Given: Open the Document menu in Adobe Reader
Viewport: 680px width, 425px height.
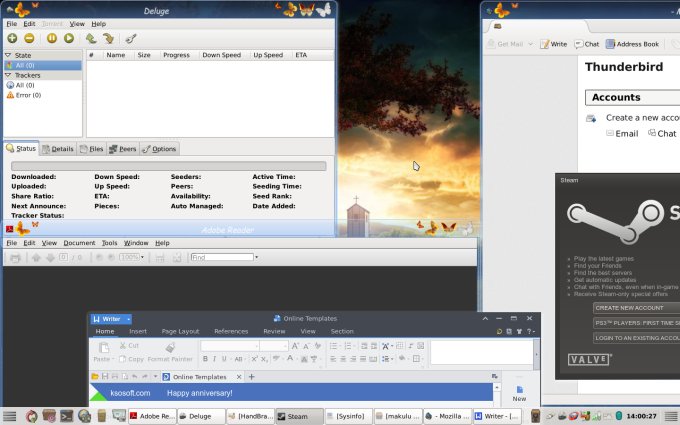Looking at the screenshot, I should tap(79, 243).
